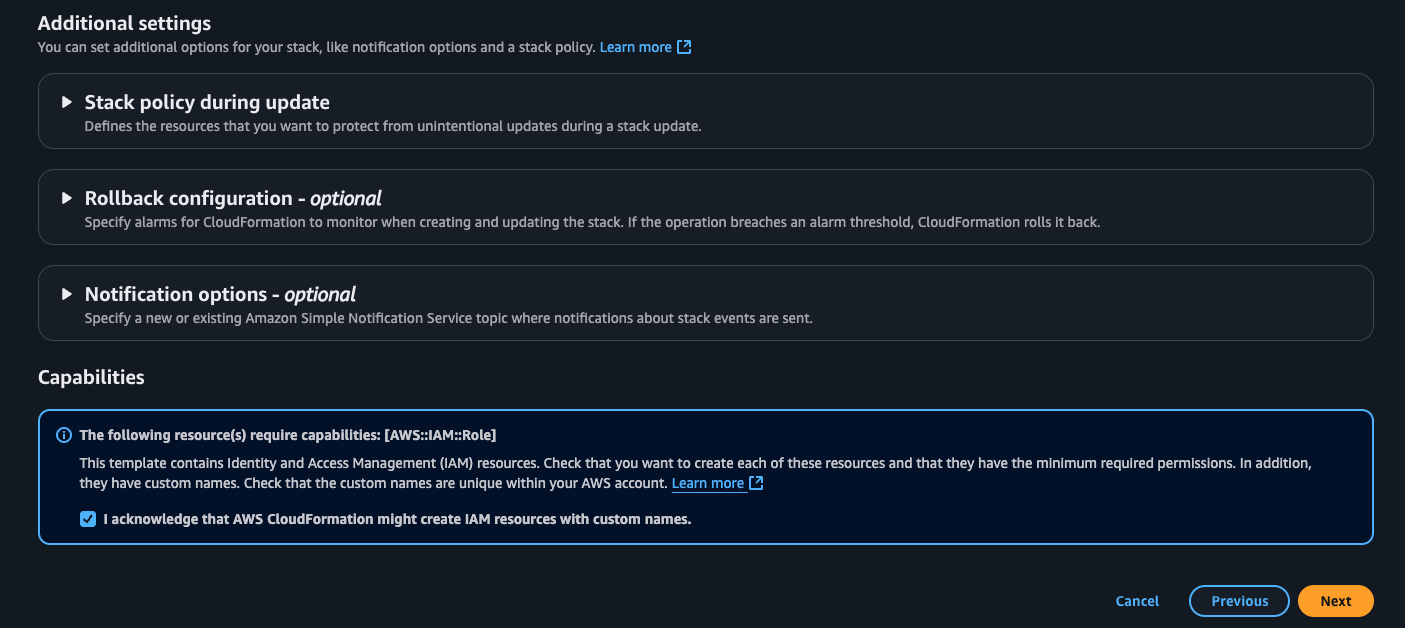
Task: Go back with the Previous button
Action: pyautogui.click(x=1239, y=601)
